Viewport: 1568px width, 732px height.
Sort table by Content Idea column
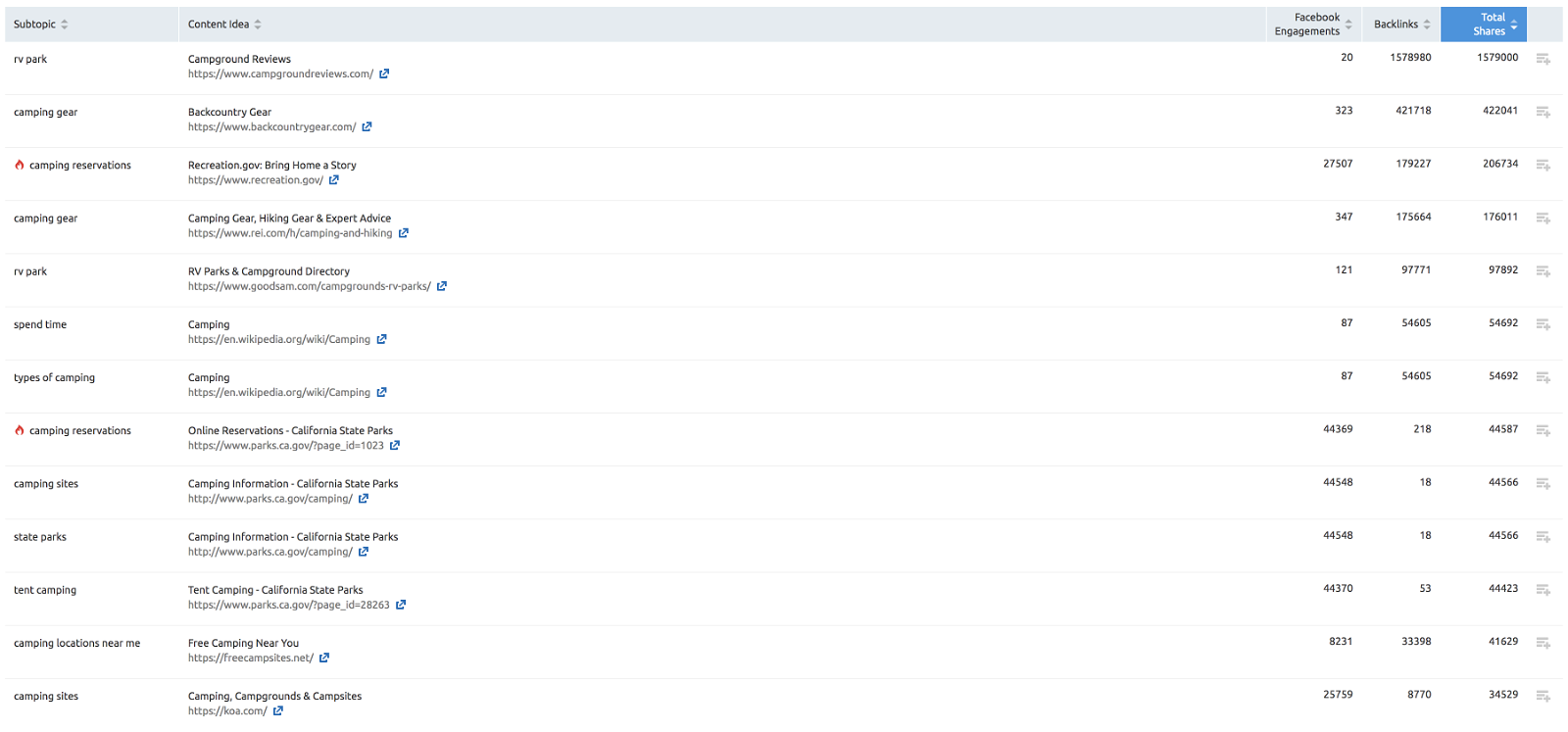pos(224,24)
